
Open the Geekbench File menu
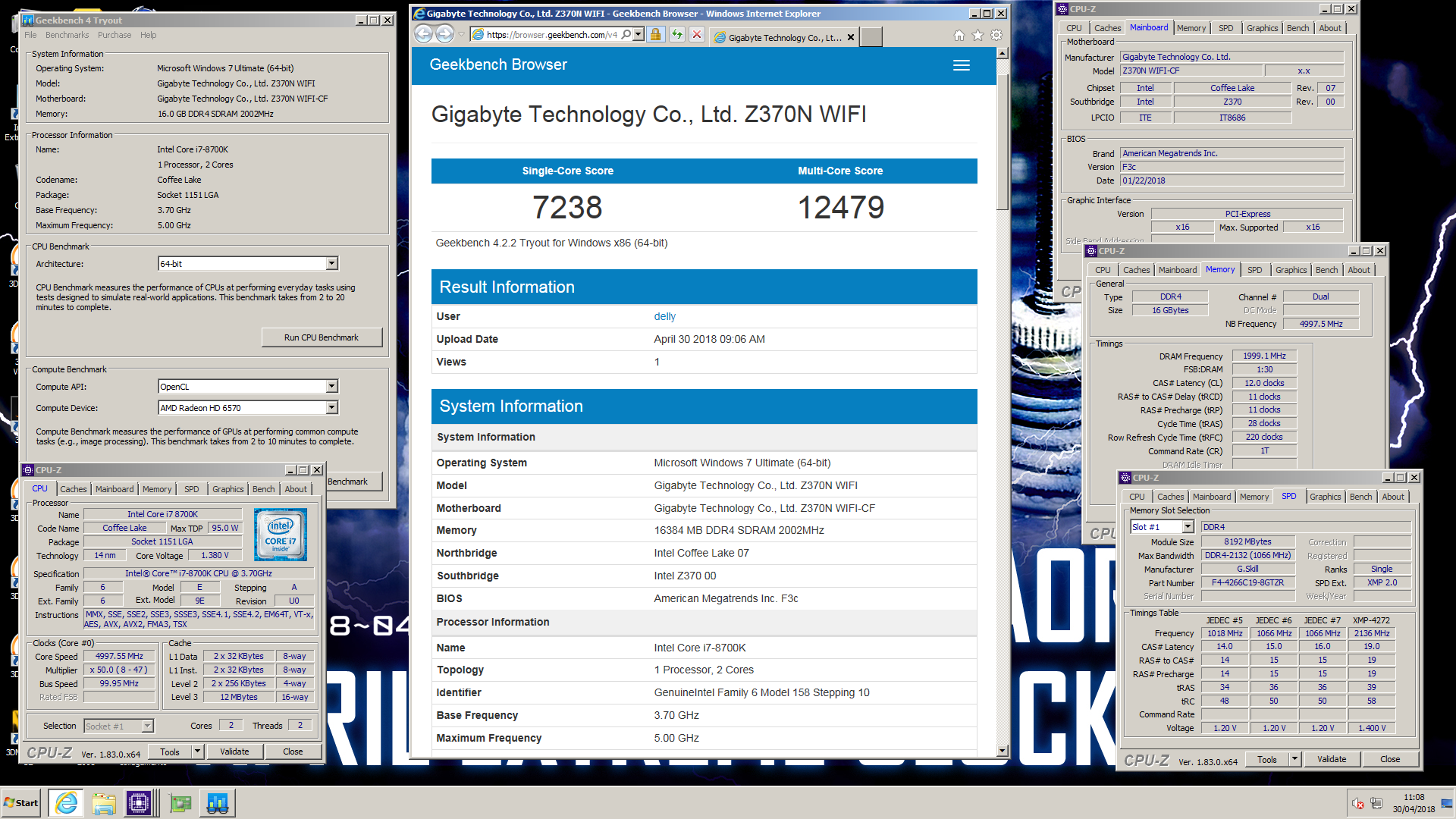30,35
